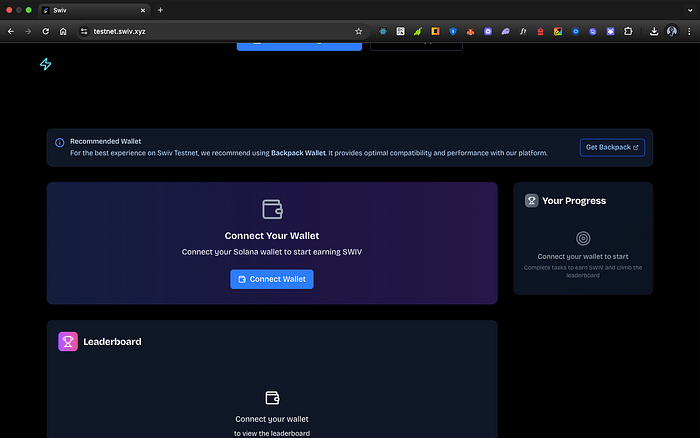
Task: Select the Swiv browser tab
Action: tap(94, 10)
